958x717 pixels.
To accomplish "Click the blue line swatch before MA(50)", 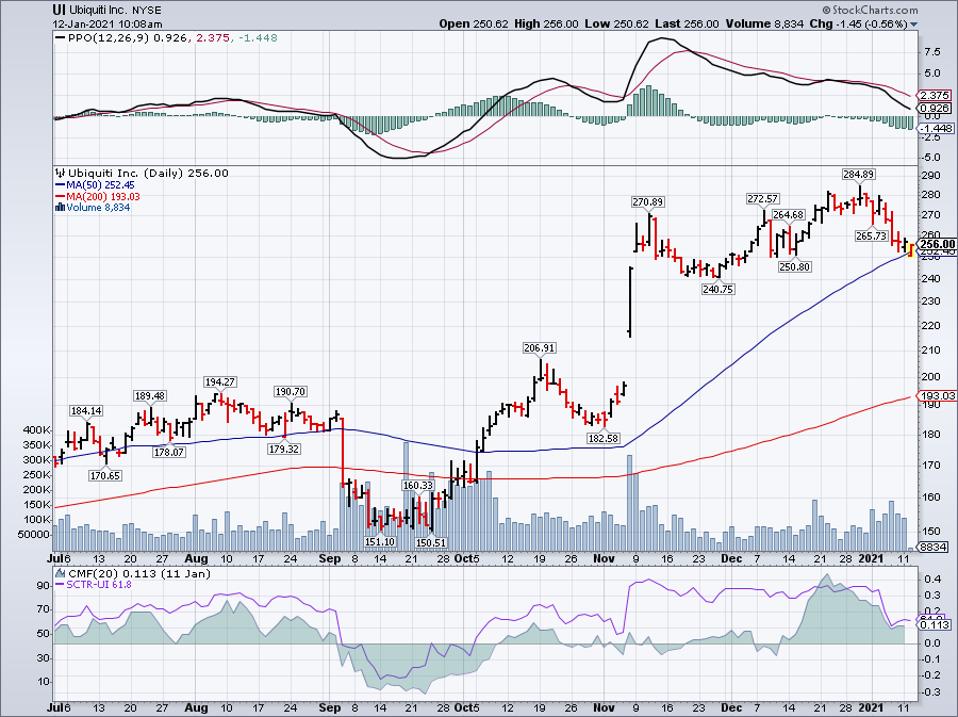I will pos(60,184).
